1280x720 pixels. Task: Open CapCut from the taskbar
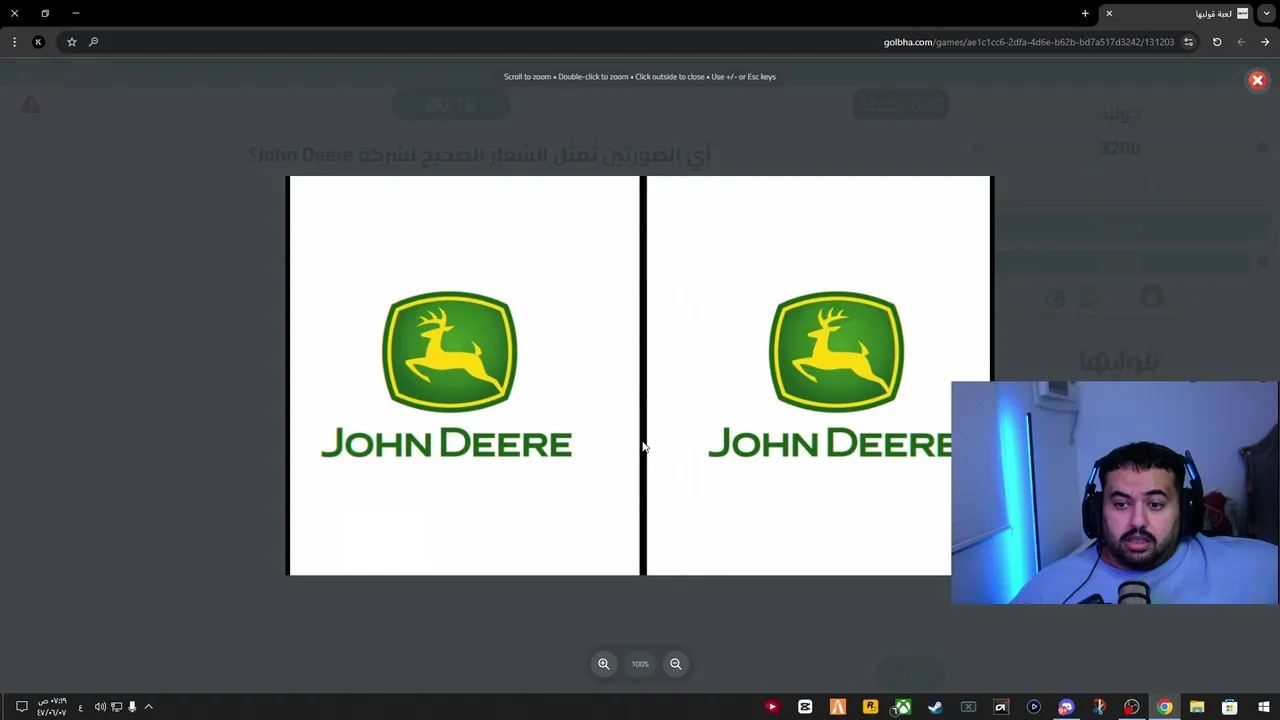[805, 707]
